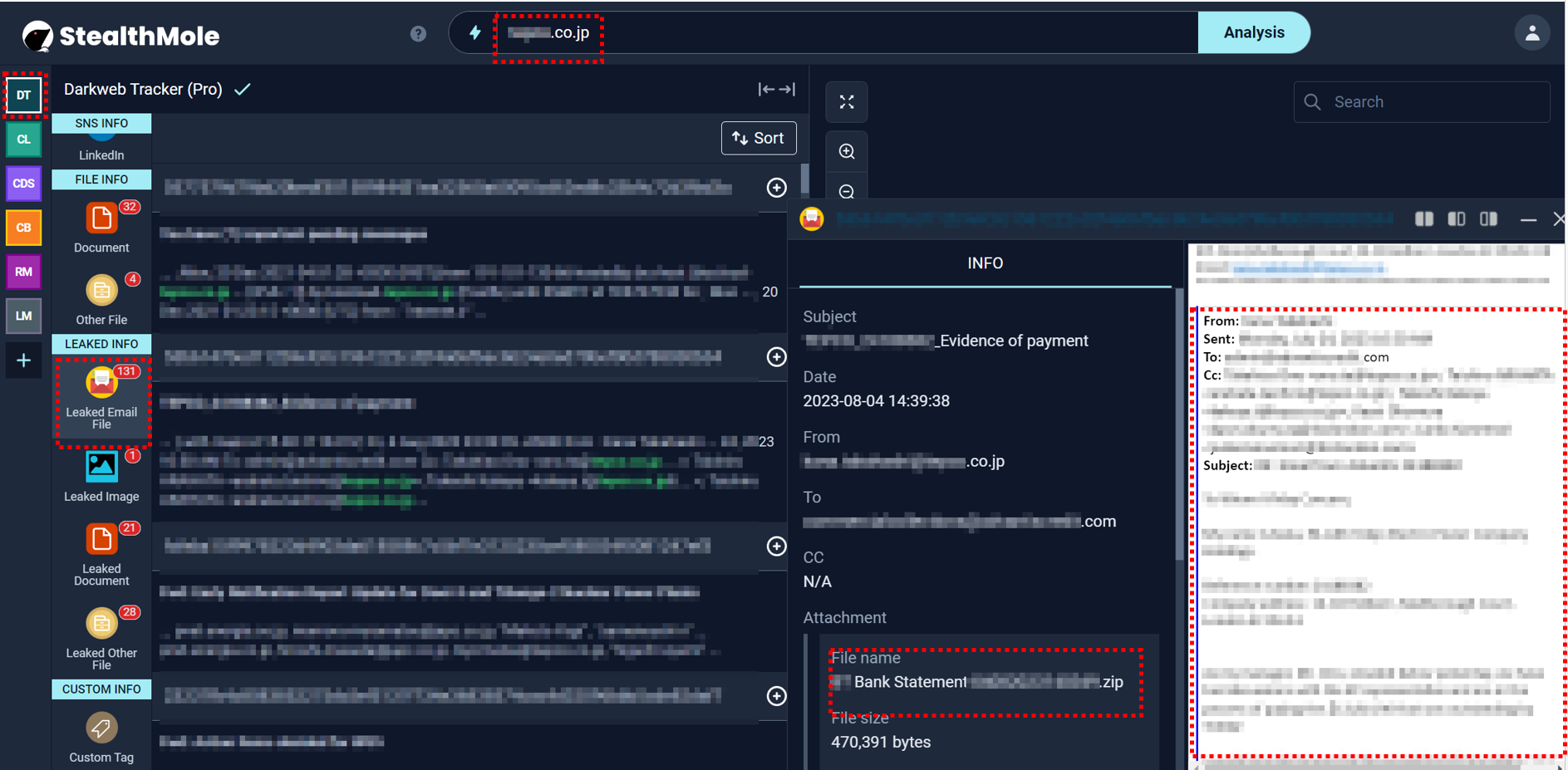Viewport: 1568px width, 770px height.
Task: Toggle panel width with arrows icon
Action: pyautogui.click(x=776, y=89)
